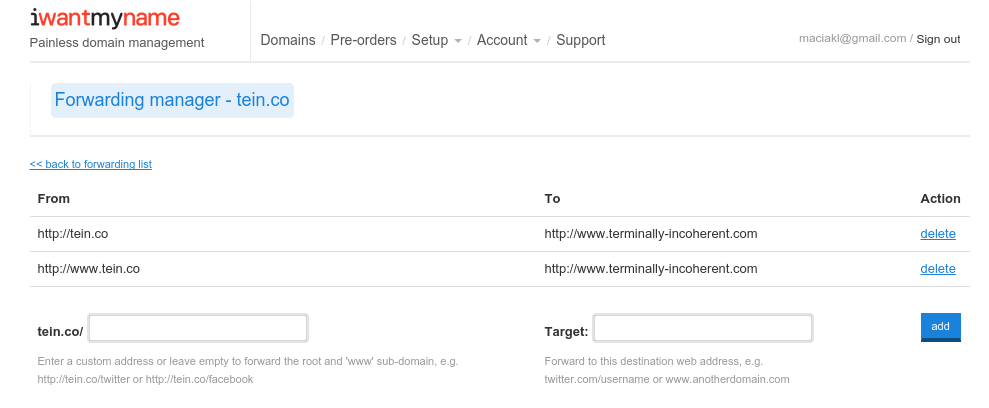
Task: Click the Forwarding manager - tein.co heading
Action: pyautogui.click(x=172, y=100)
